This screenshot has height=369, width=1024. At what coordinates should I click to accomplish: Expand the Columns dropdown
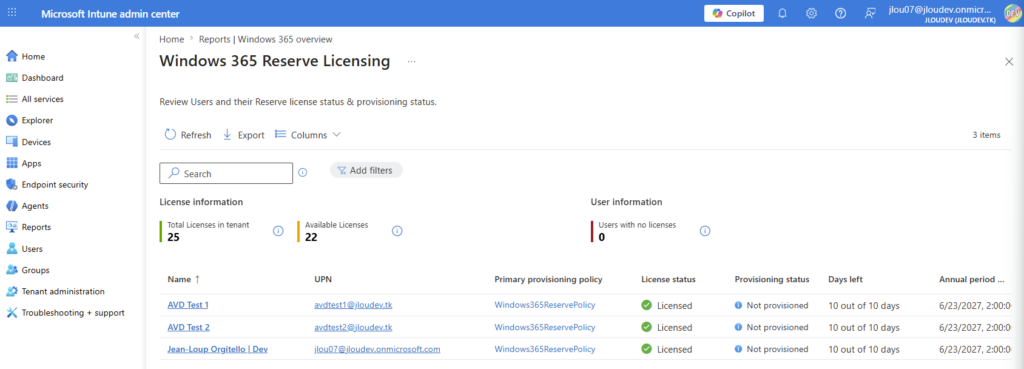(x=308, y=135)
